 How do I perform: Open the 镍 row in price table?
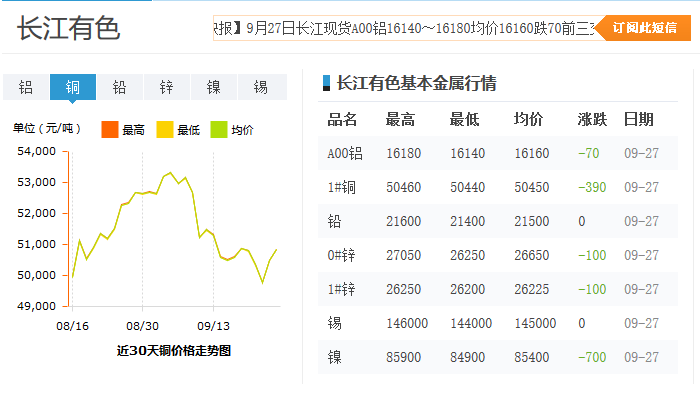coord(335,357)
